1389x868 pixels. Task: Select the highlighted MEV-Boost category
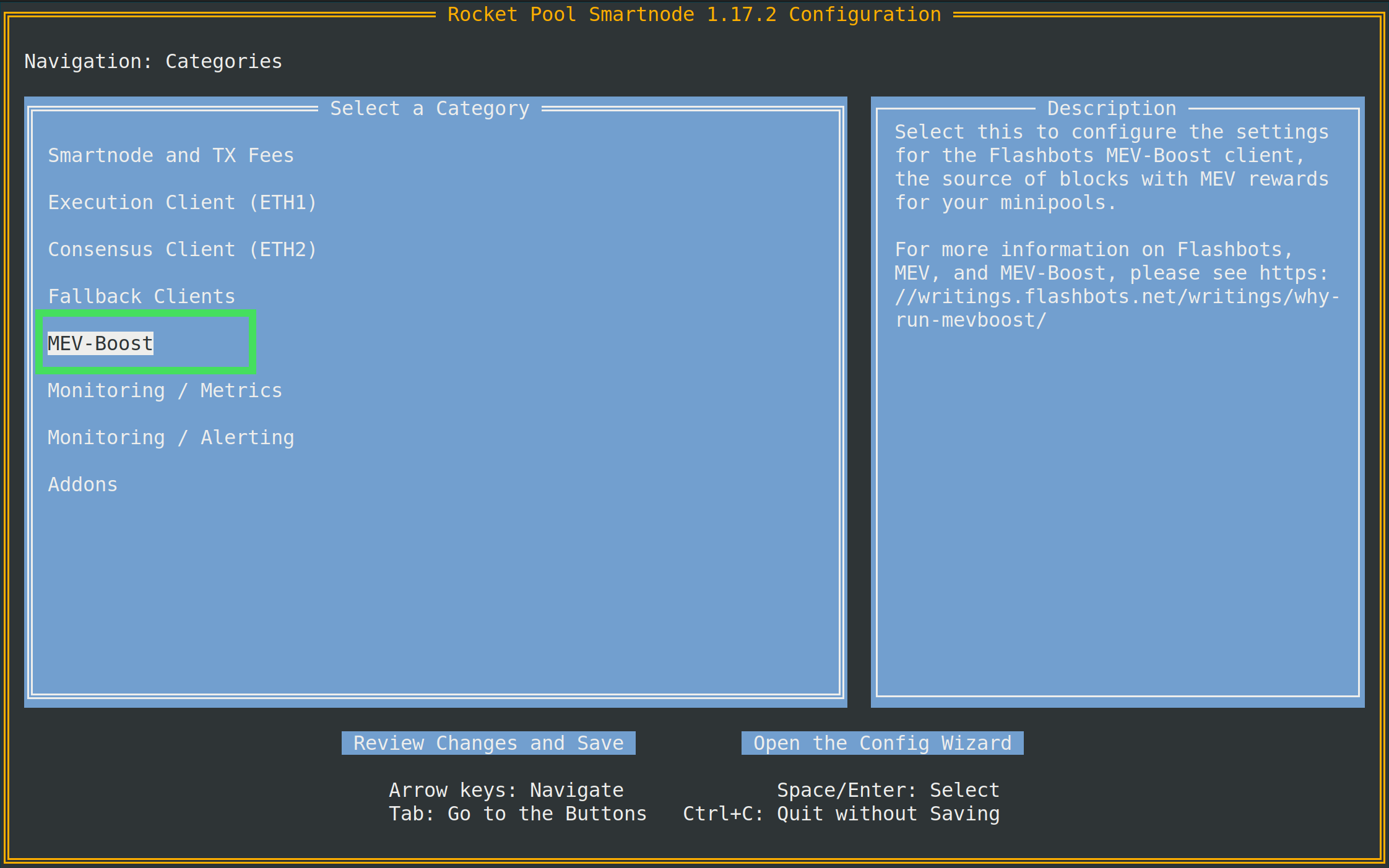(x=100, y=343)
